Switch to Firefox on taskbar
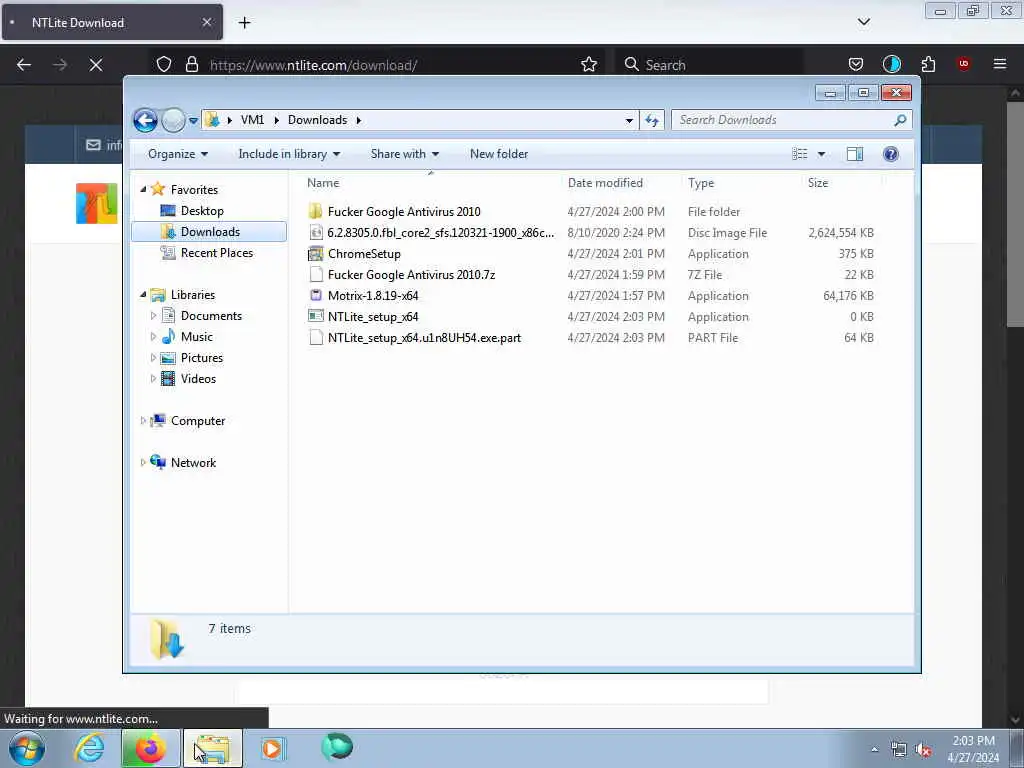The image size is (1024, 768). [150, 748]
